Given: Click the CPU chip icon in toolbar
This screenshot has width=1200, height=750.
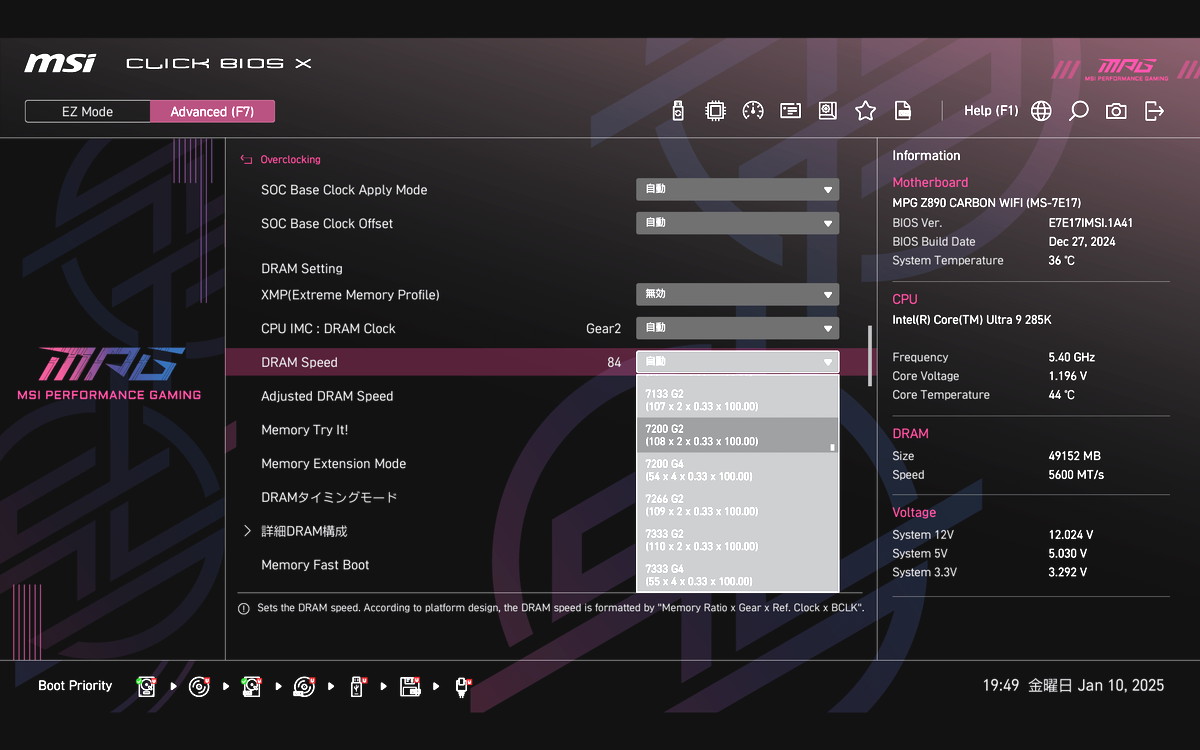Looking at the screenshot, I should 715,111.
